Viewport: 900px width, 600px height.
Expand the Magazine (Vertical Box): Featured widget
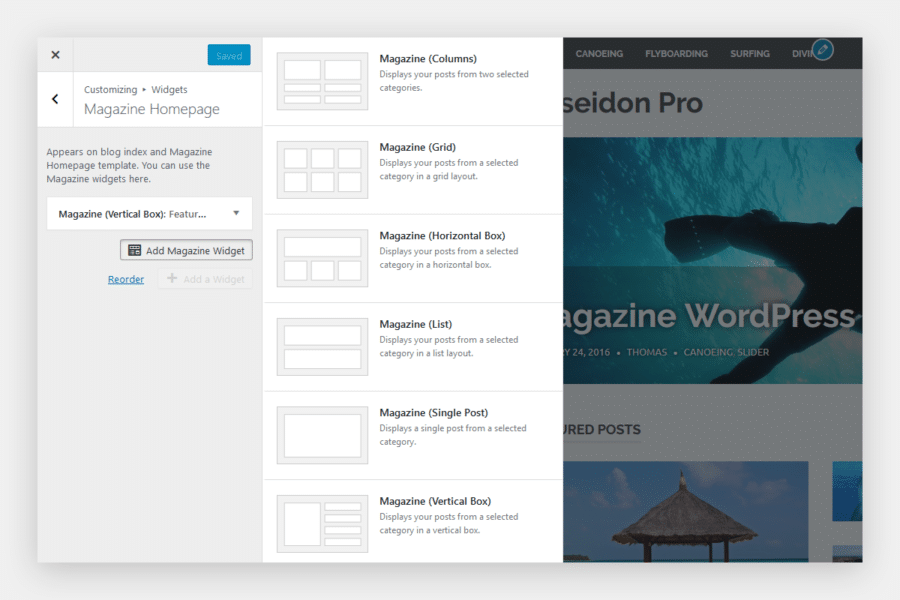click(149, 213)
